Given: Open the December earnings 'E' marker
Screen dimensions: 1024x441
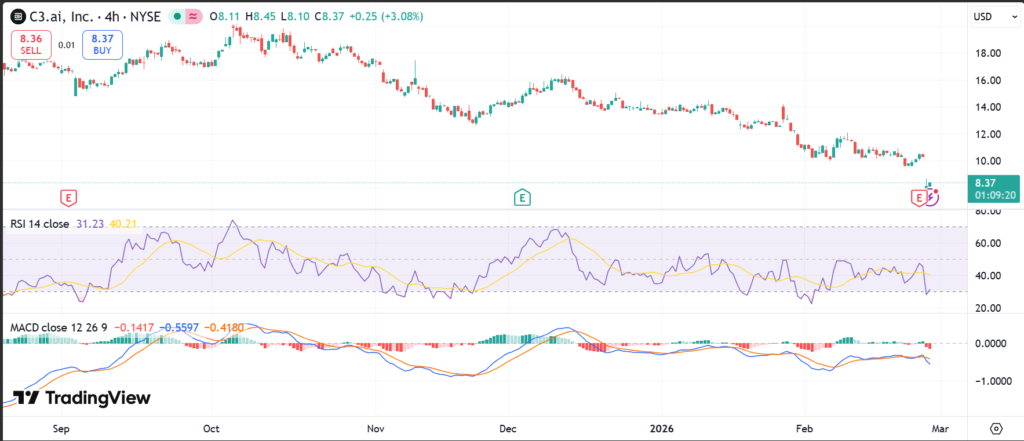Looking at the screenshot, I should point(522,197).
